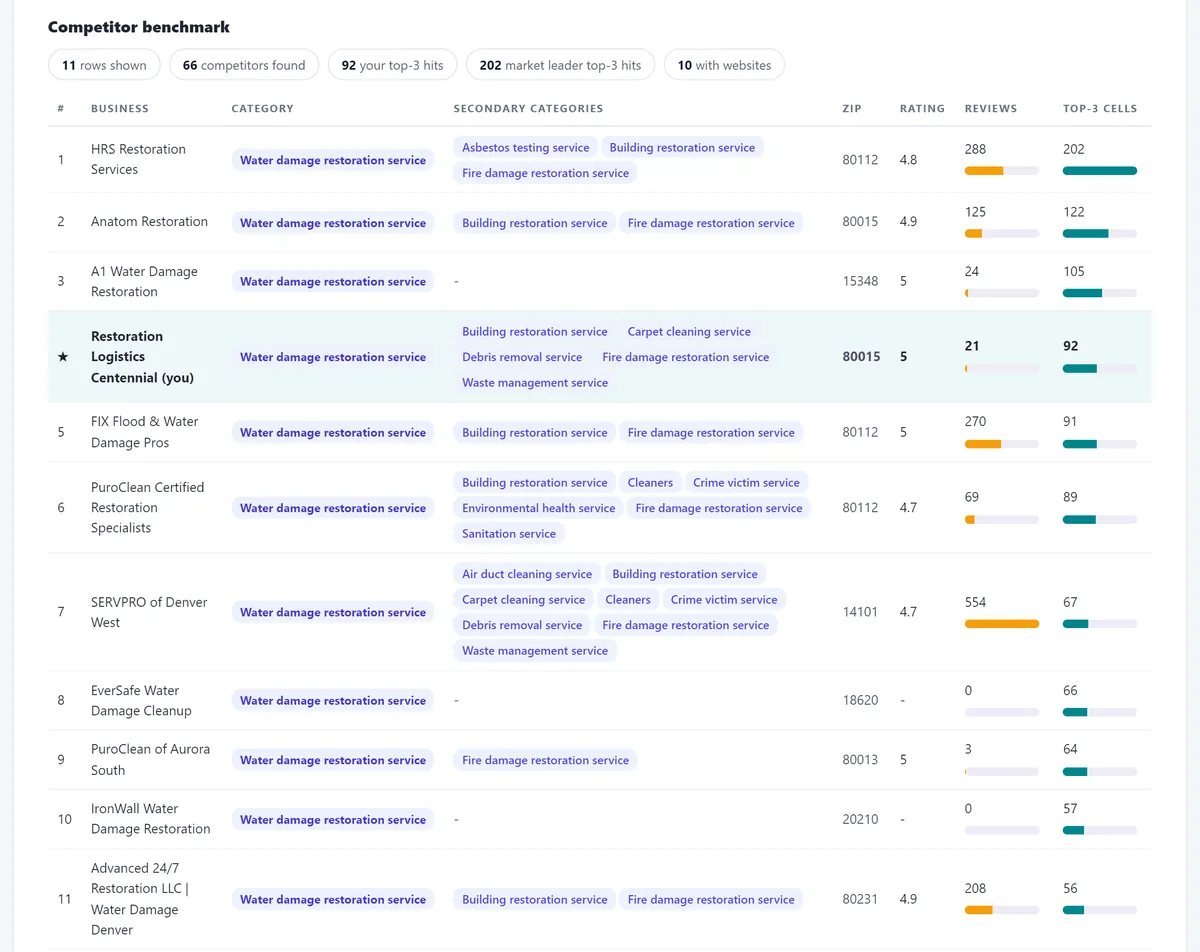The image size is (1200, 952).
Task: Click PuroClean of Aurora's Fire damage tag
Action: pos(545,760)
